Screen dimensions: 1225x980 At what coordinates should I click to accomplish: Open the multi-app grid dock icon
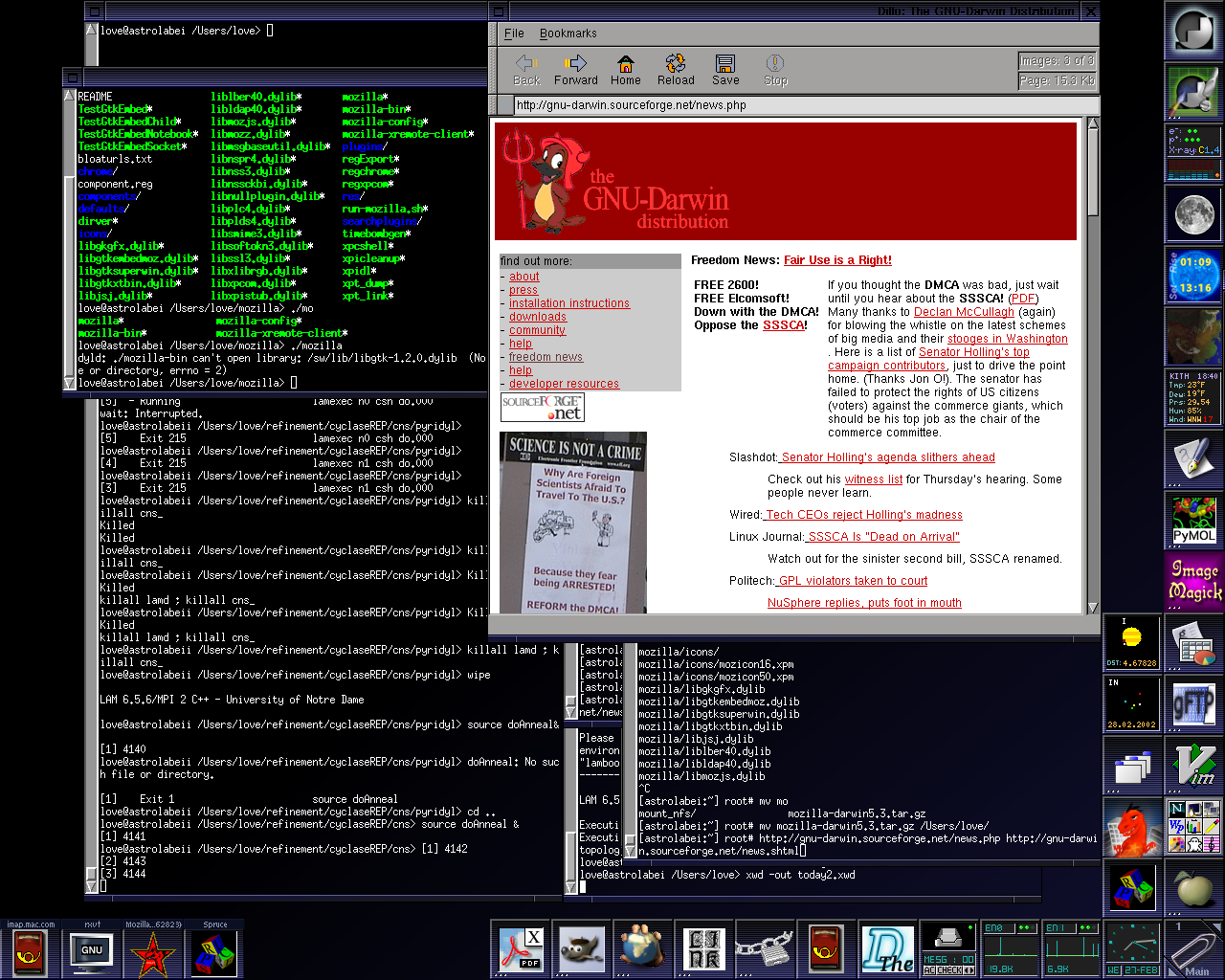coord(1193,827)
